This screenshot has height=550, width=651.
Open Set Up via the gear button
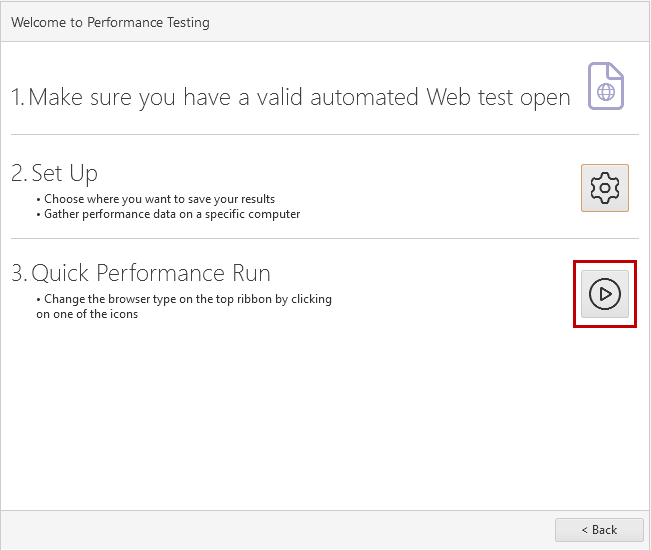[605, 188]
